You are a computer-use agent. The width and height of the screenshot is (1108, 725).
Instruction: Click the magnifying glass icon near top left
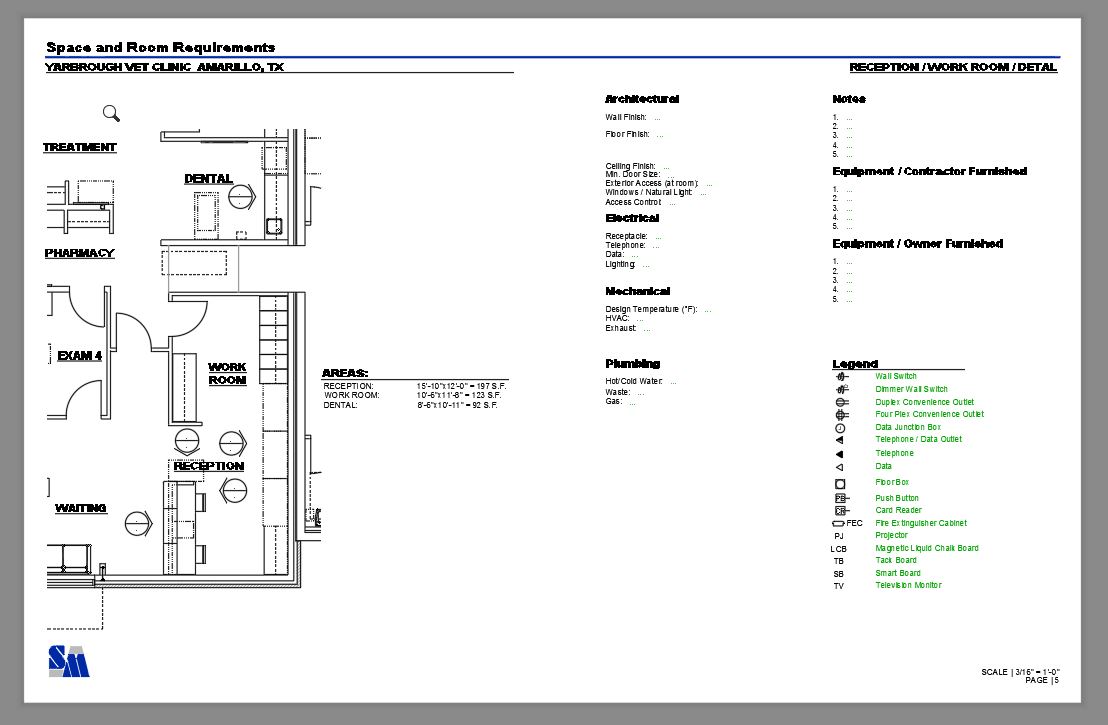[110, 113]
